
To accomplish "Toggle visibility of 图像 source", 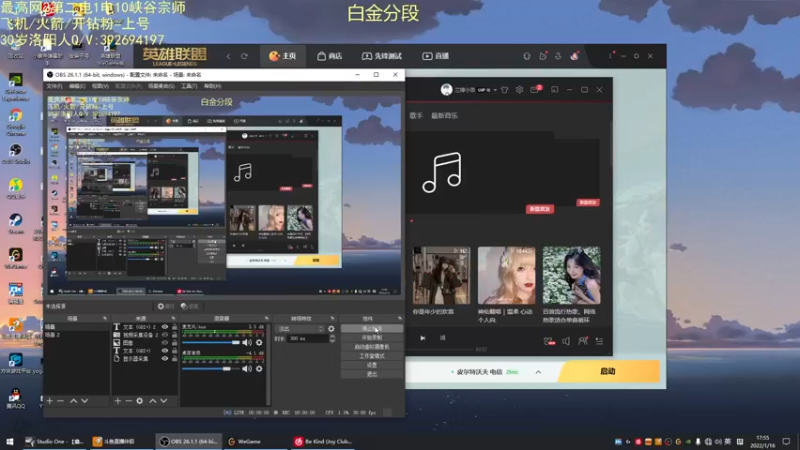I will 165,343.
